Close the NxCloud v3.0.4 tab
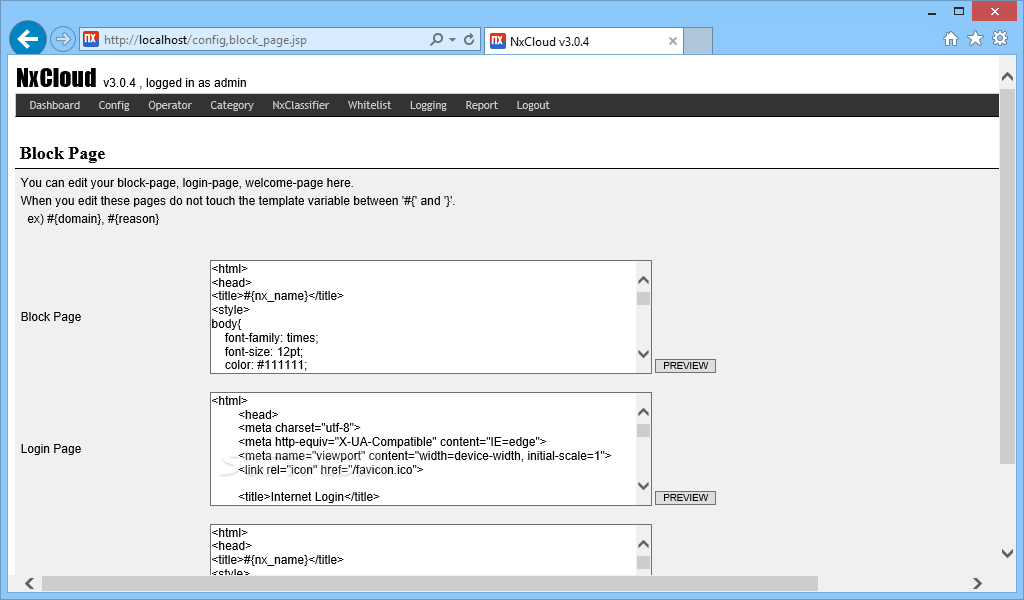This screenshot has width=1024, height=600. [x=673, y=41]
